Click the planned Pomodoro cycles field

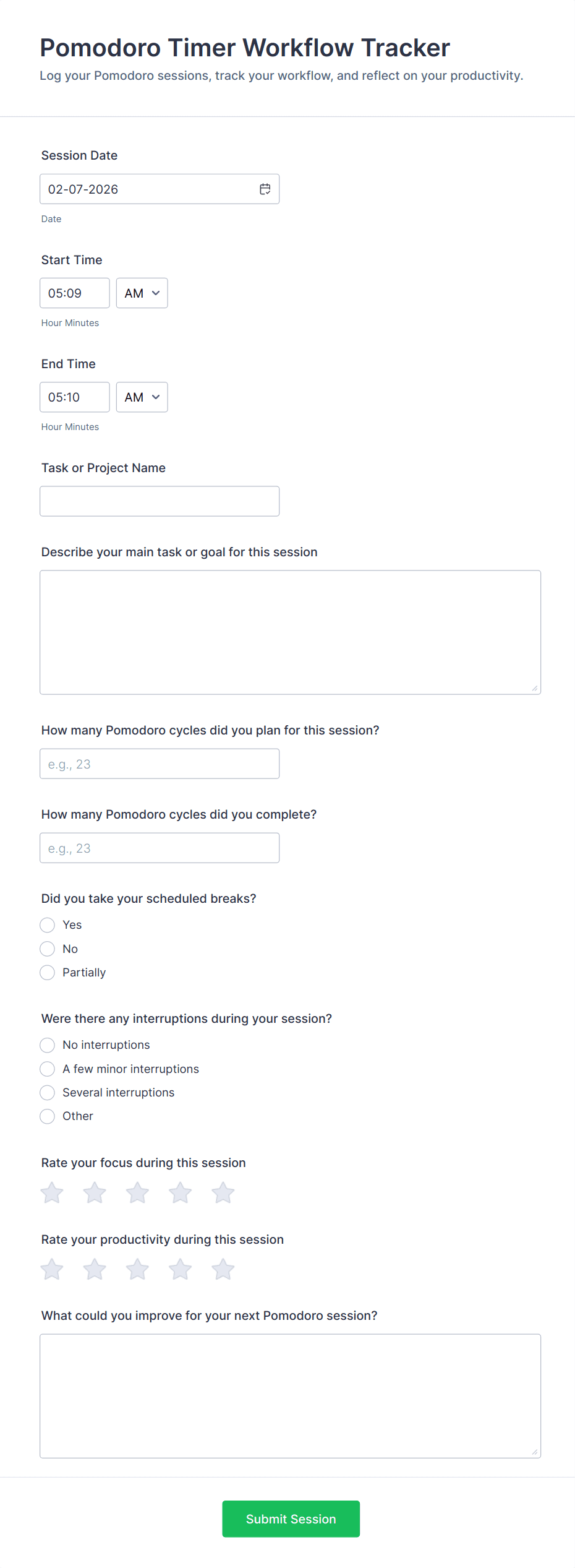160,764
